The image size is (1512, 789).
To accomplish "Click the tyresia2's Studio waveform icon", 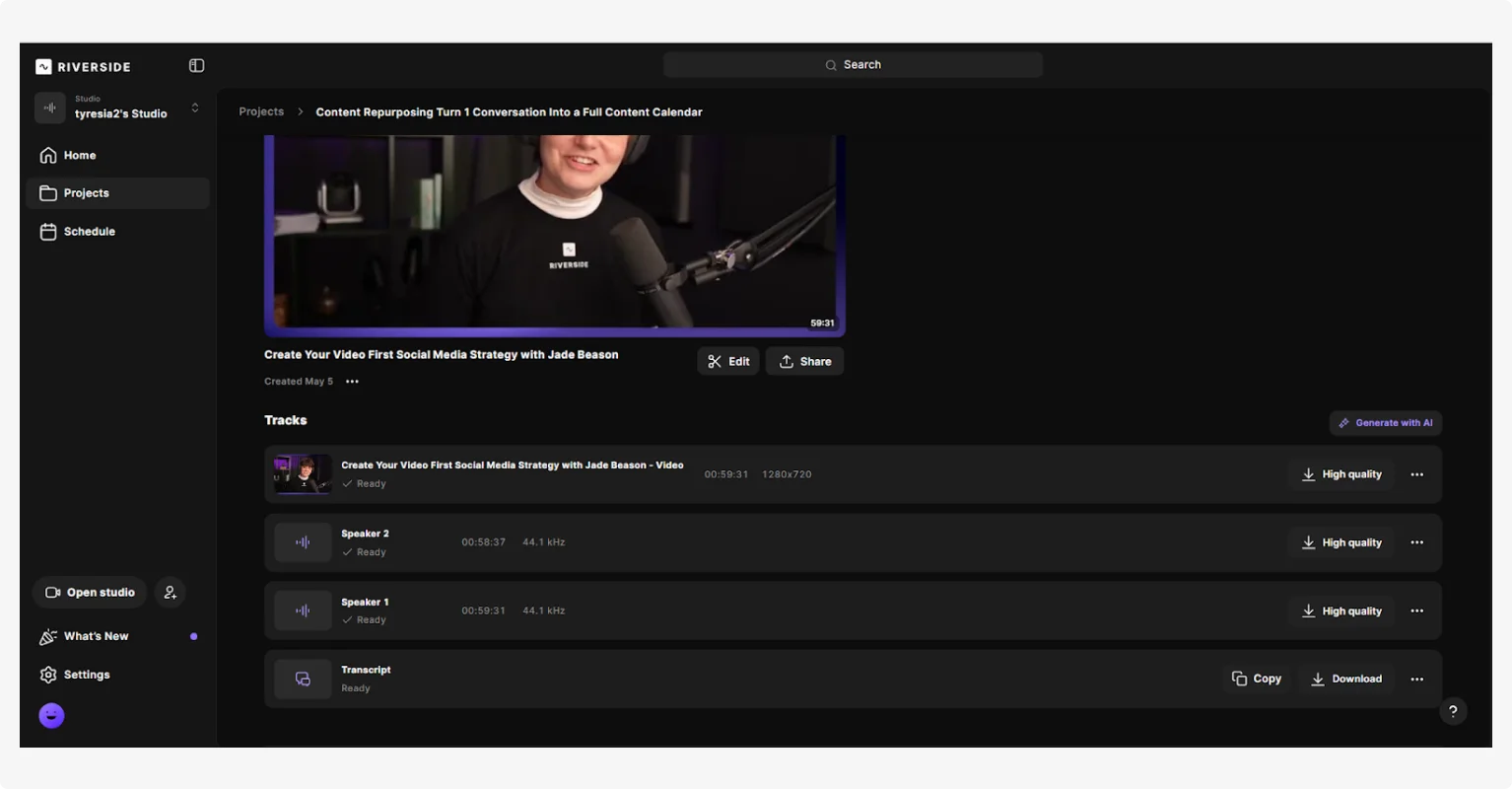I will (50, 108).
